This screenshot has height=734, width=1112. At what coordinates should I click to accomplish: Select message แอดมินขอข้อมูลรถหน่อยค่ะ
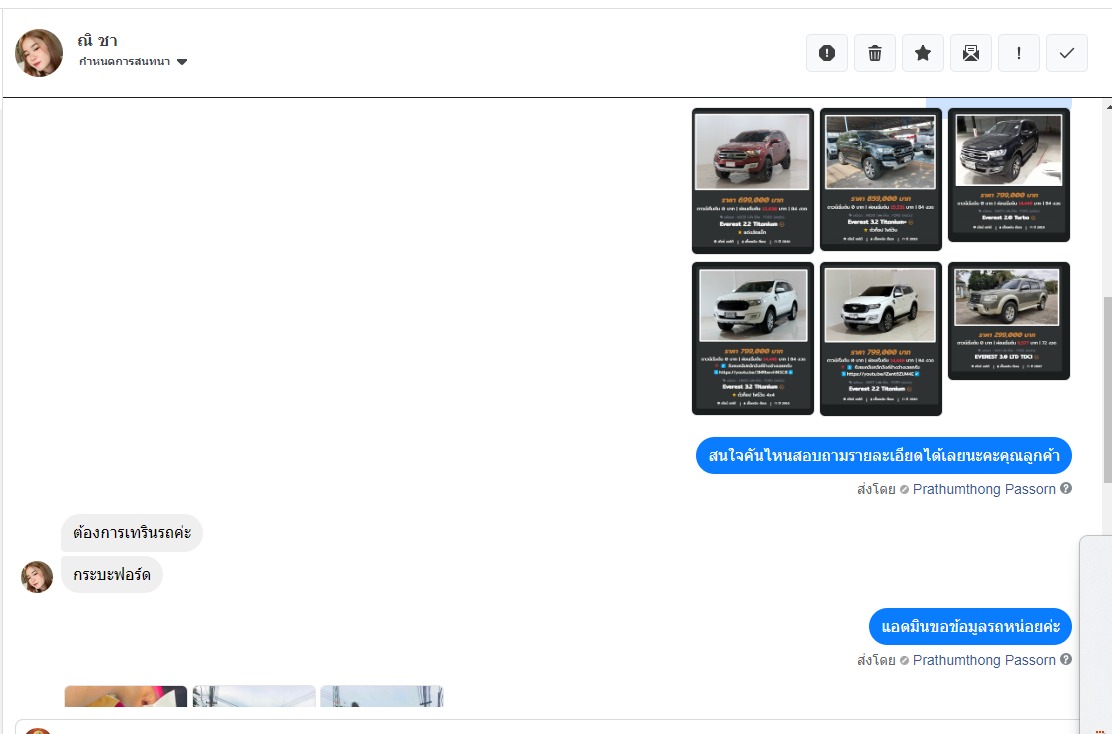click(x=970, y=626)
